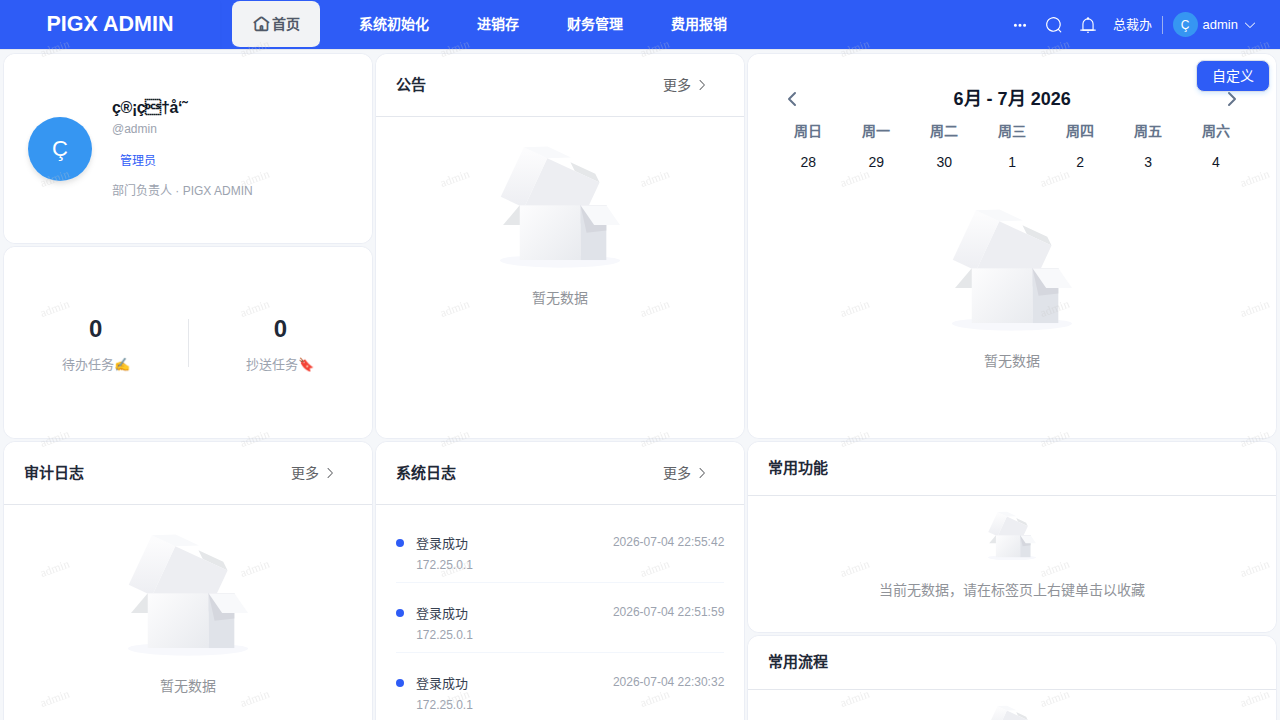1280x720 pixels.
Task: Click the admin avatar in header
Action: (x=1185, y=25)
